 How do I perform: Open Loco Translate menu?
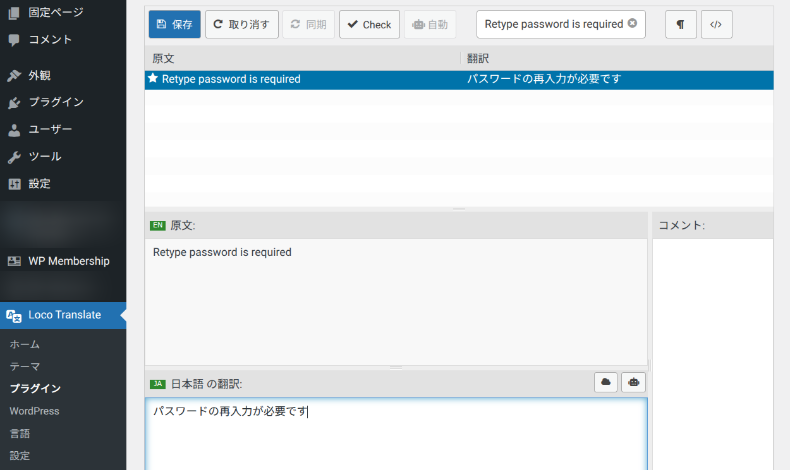(x=63, y=315)
